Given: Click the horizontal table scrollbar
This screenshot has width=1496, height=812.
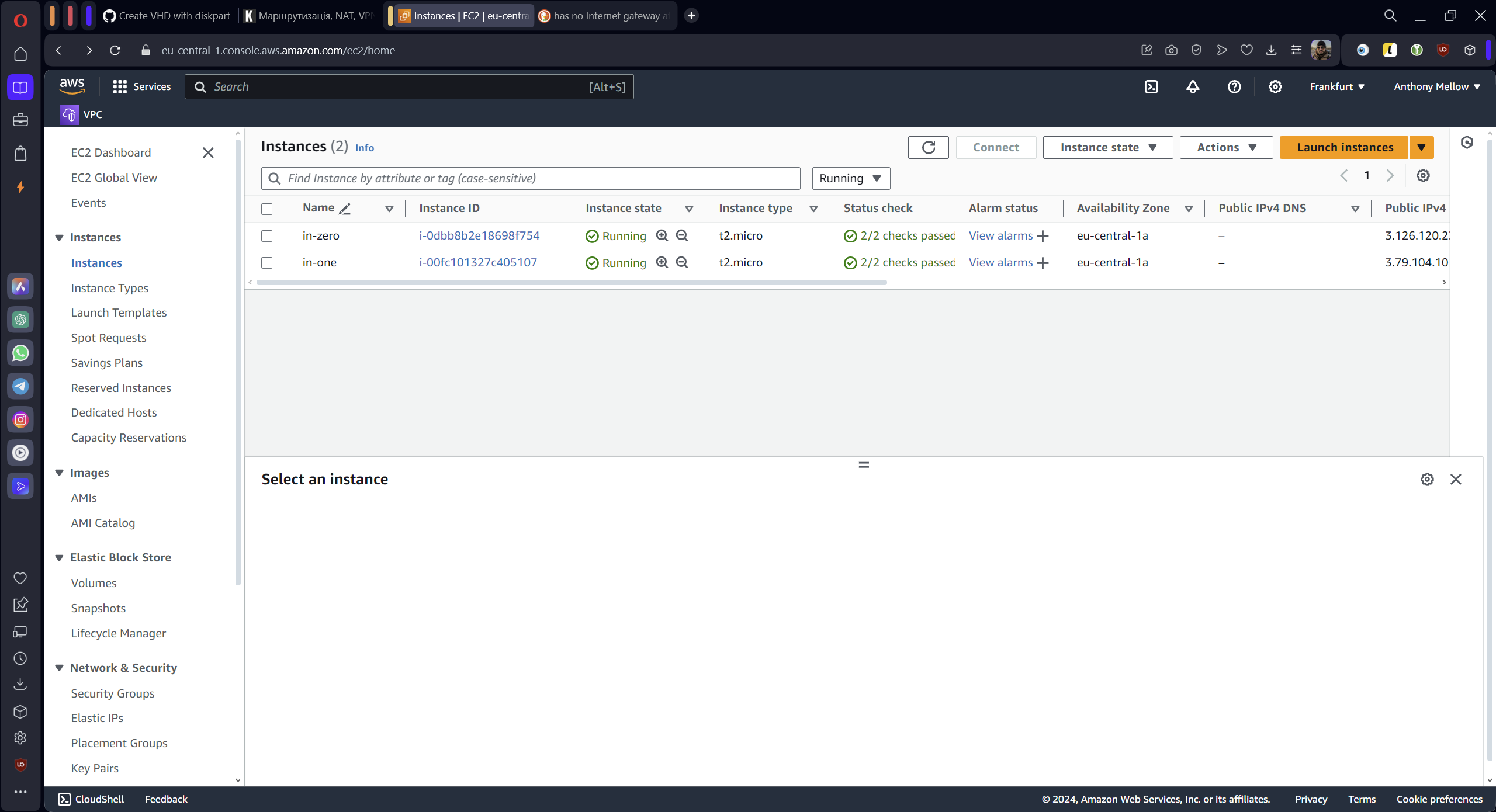Looking at the screenshot, I should coord(571,282).
